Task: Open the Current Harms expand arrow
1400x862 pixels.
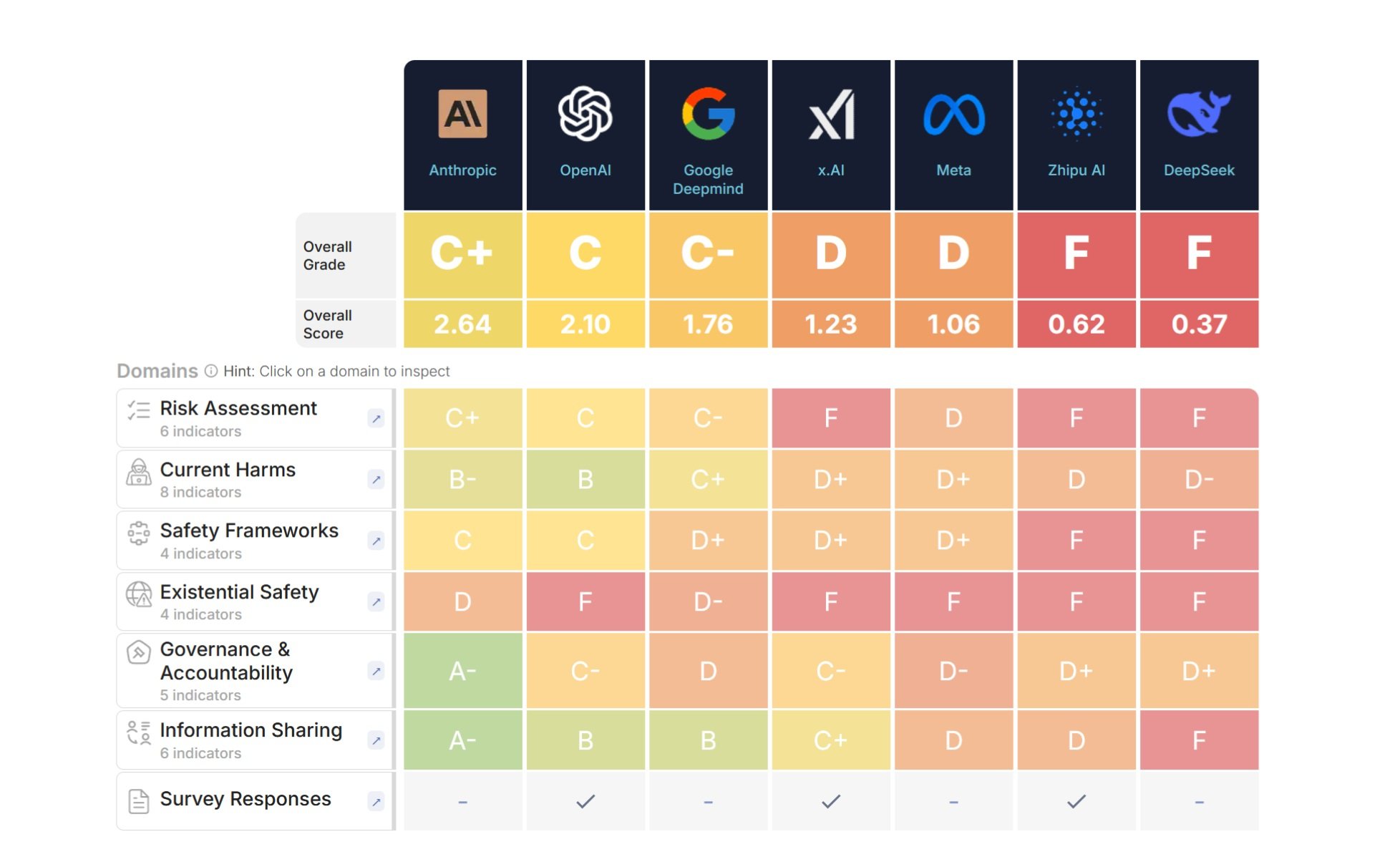Action: pos(376,480)
